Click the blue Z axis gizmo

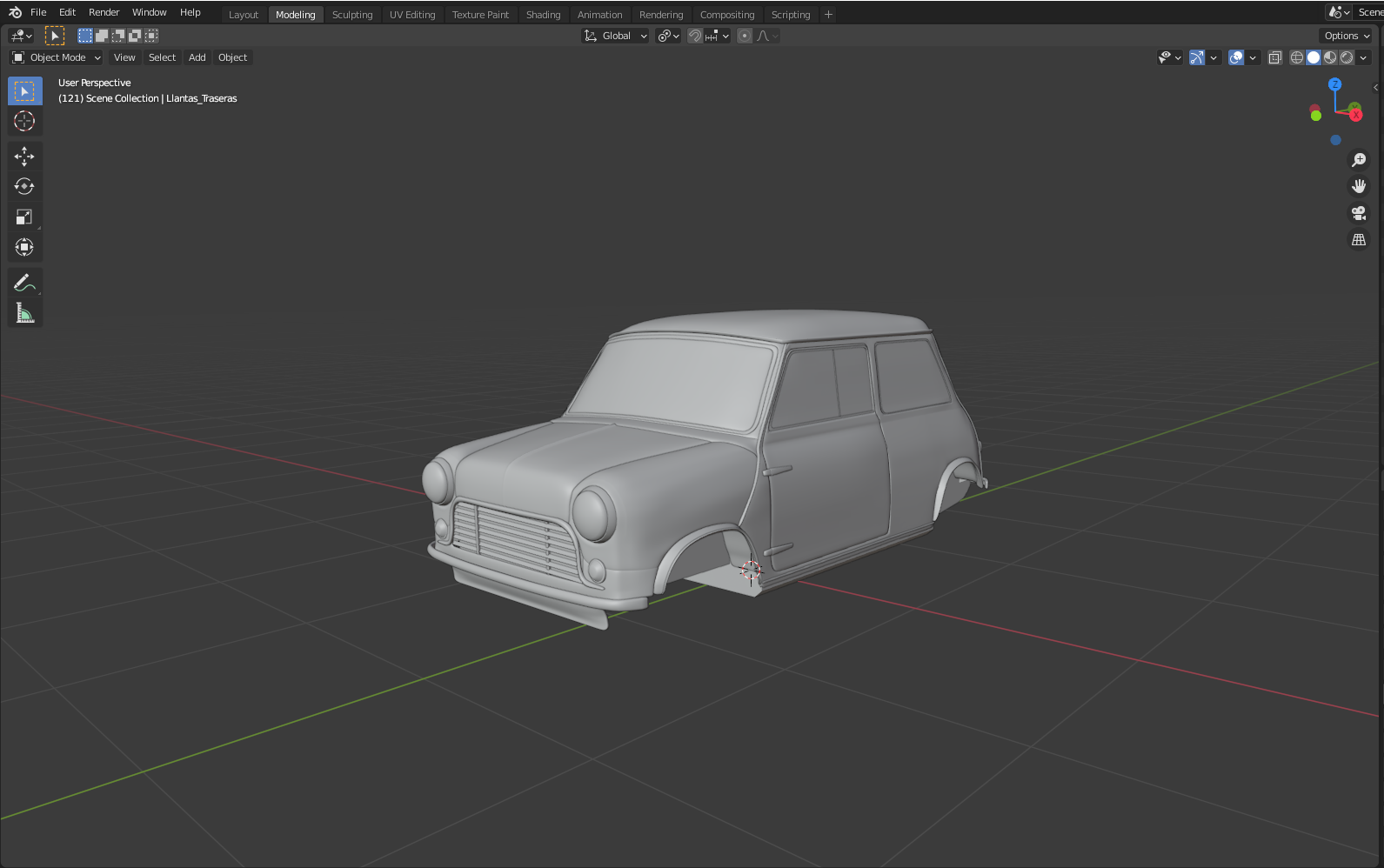(1335, 84)
